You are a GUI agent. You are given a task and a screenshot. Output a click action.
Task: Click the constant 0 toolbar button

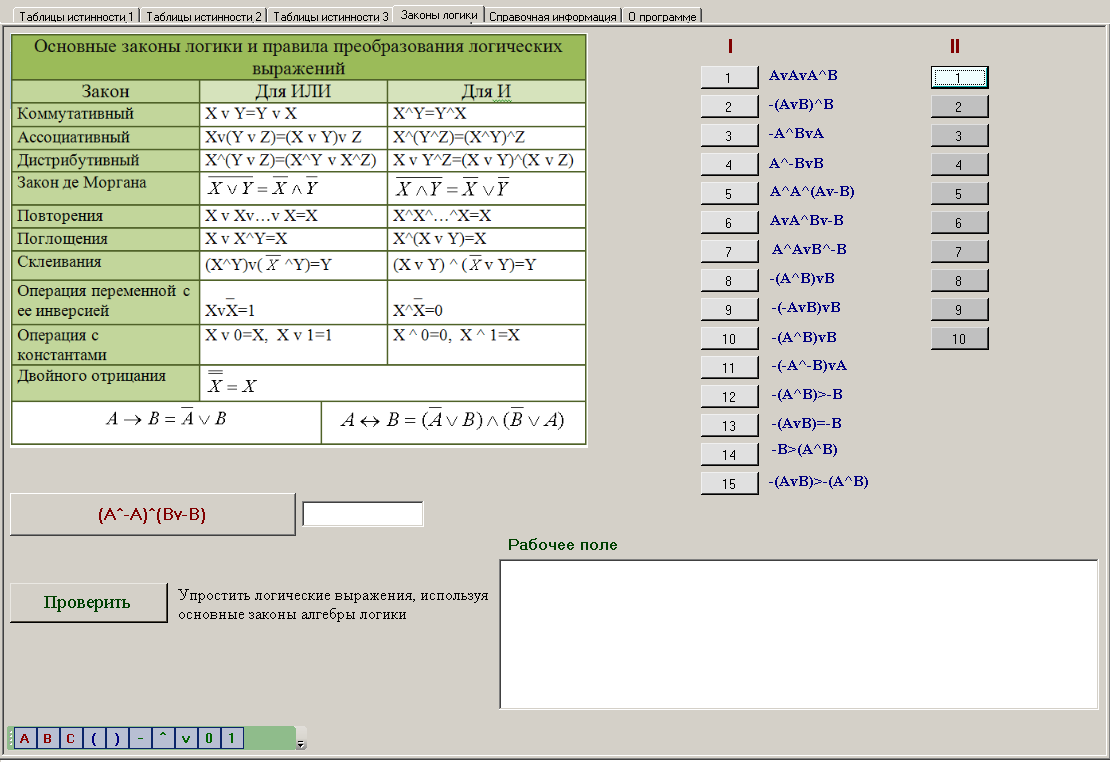point(208,739)
